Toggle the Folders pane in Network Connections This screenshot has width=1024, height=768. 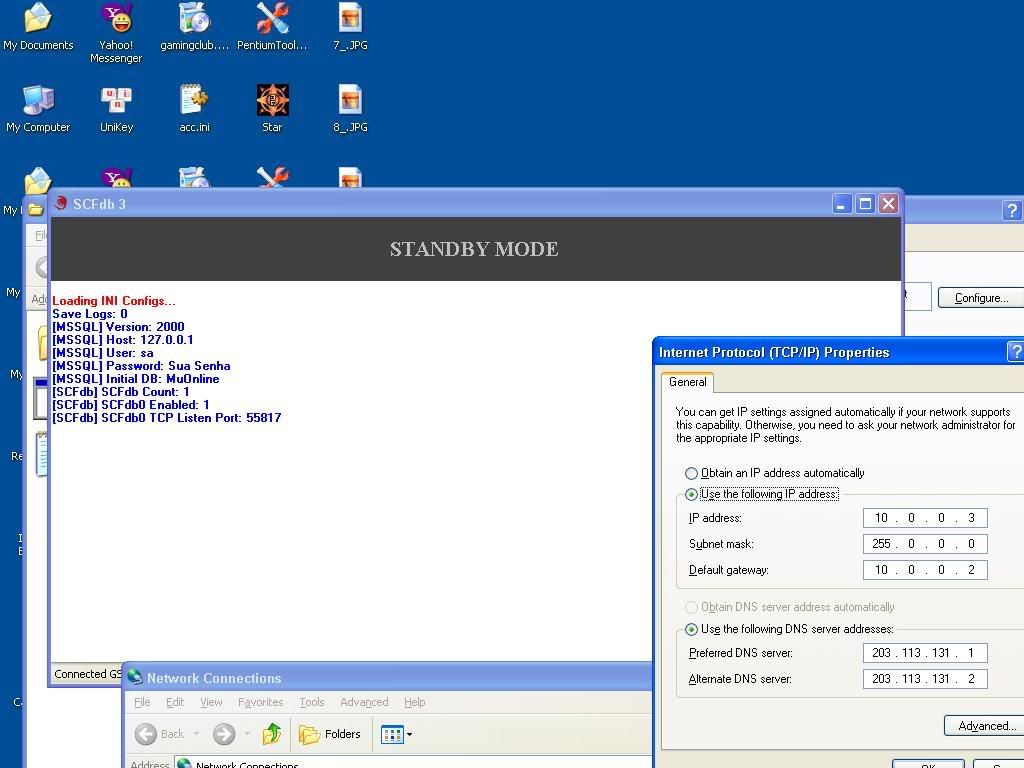(330, 734)
